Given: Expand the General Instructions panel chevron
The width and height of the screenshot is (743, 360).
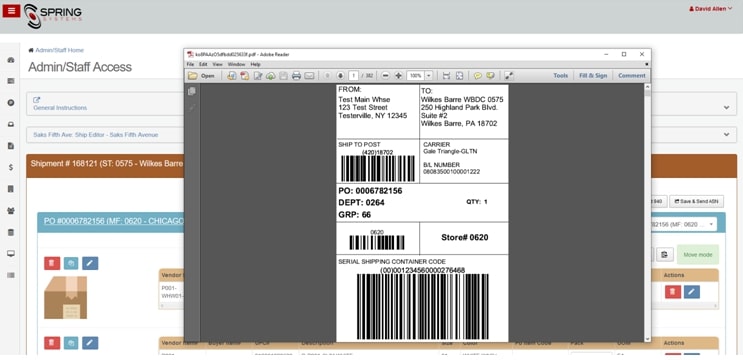Looking at the screenshot, I should point(726,108).
